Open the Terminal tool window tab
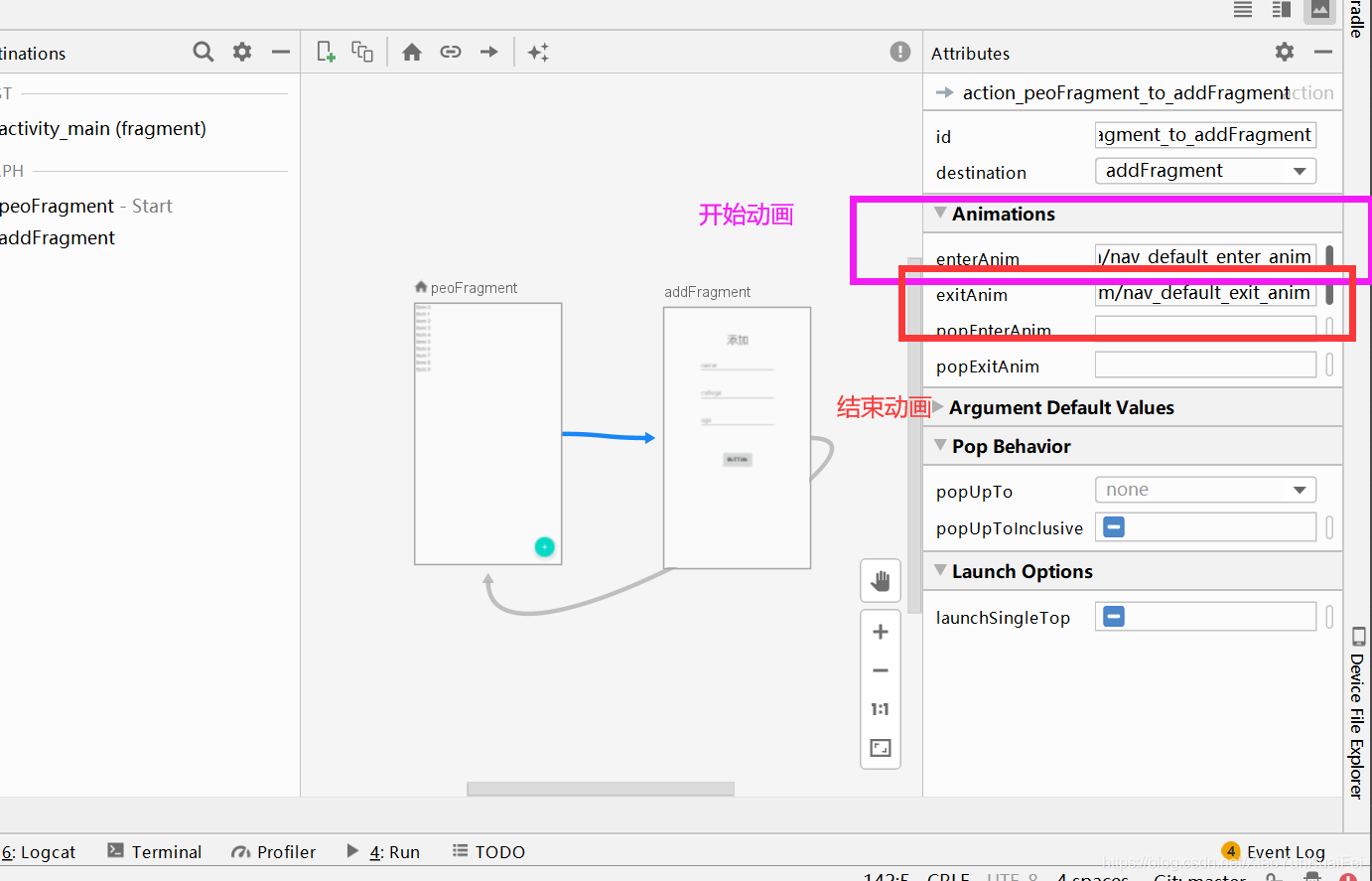 coord(155,852)
